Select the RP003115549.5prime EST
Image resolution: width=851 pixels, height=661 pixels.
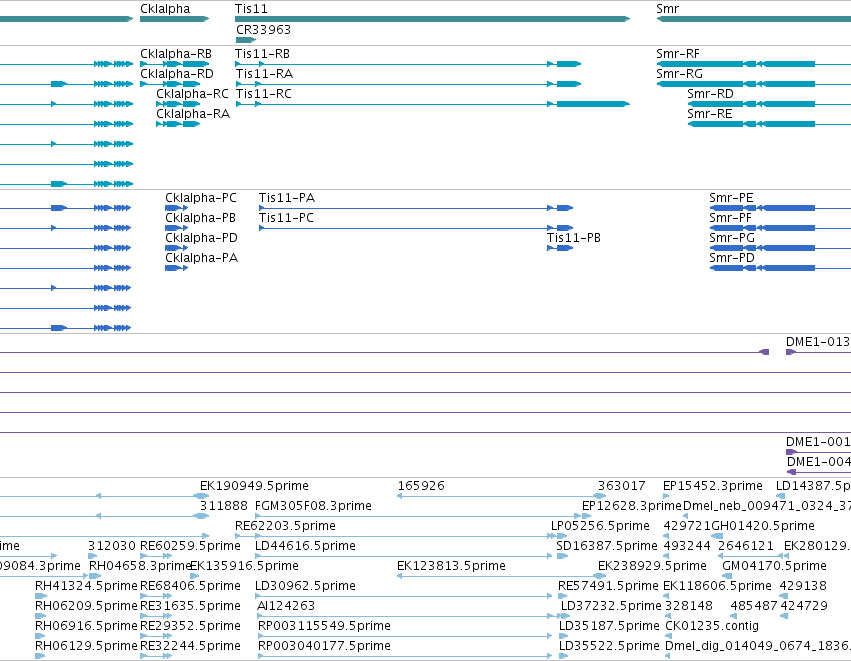coord(324,626)
